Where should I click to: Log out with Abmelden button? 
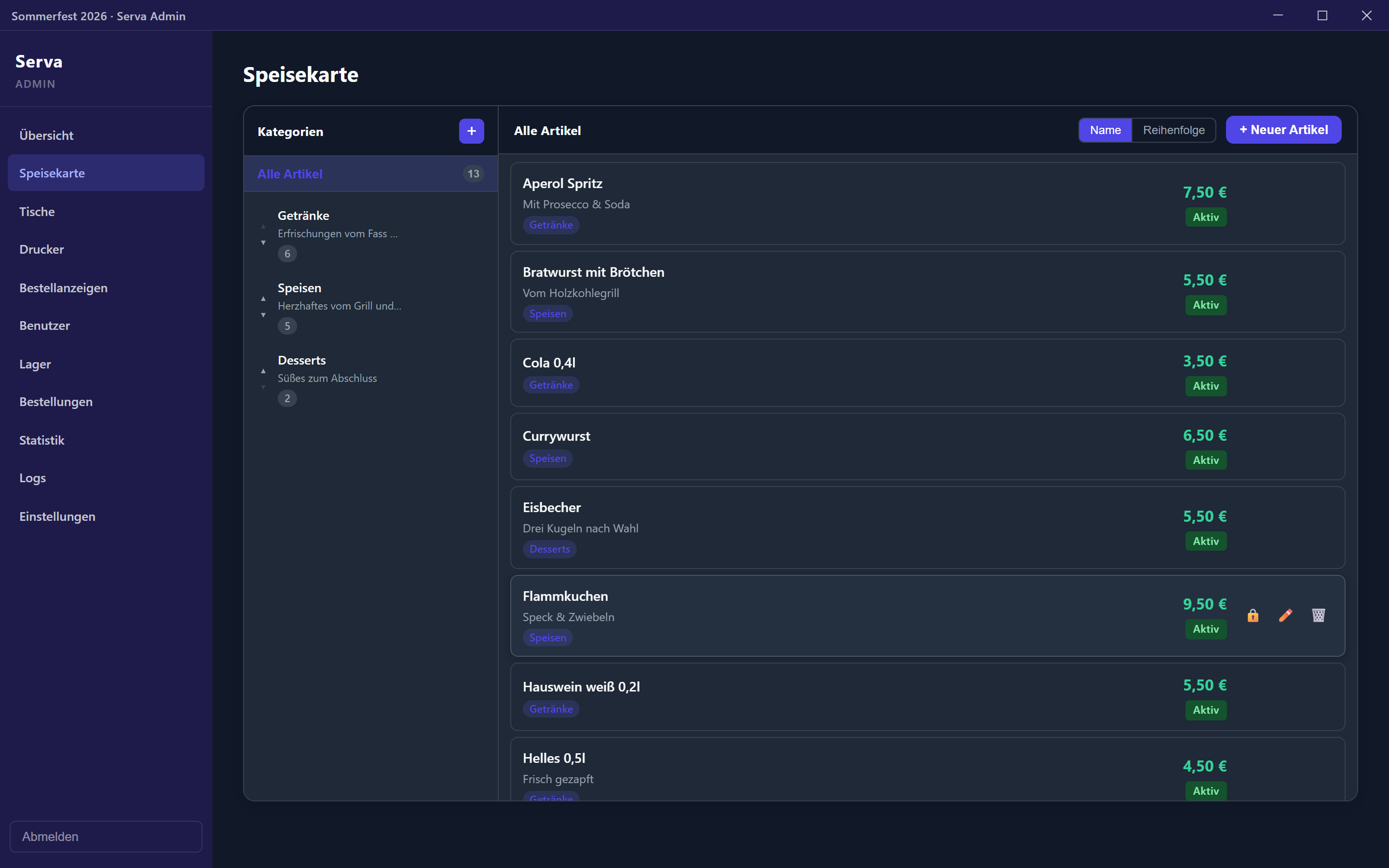pos(106,837)
